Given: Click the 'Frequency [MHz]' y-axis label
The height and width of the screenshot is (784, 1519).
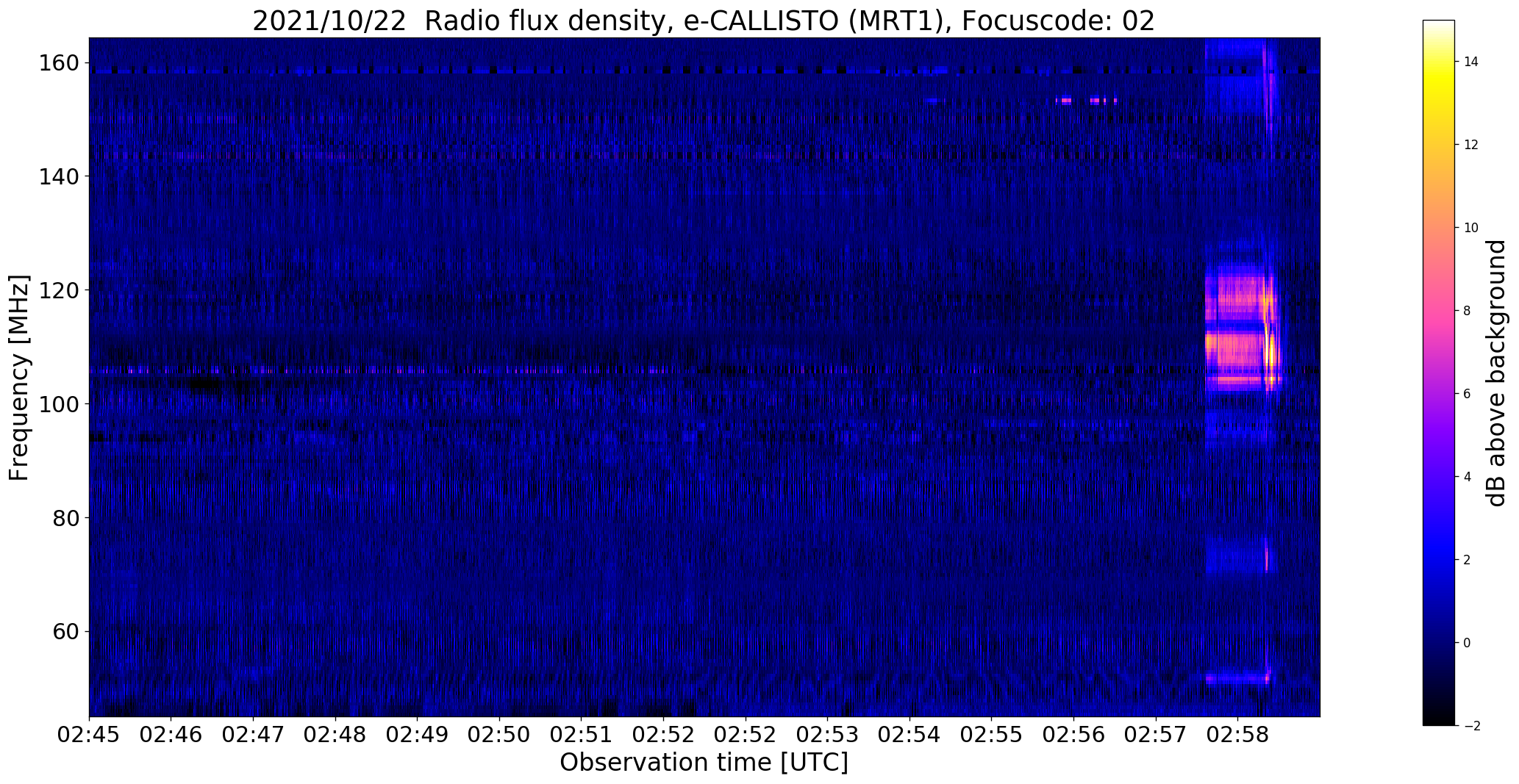Looking at the screenshot, I should pos(19,378).
